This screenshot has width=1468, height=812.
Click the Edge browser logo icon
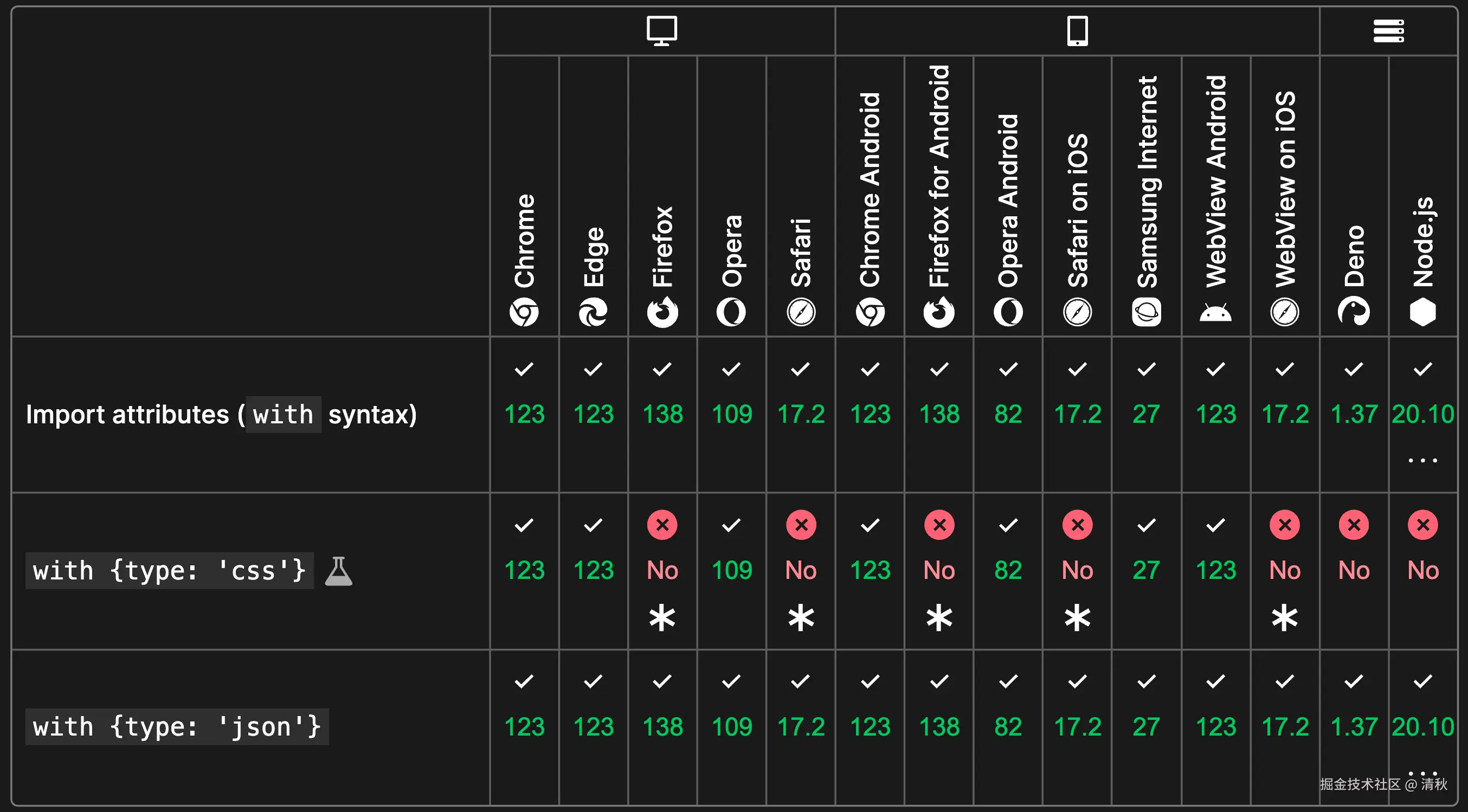click(x=593, y=312)
